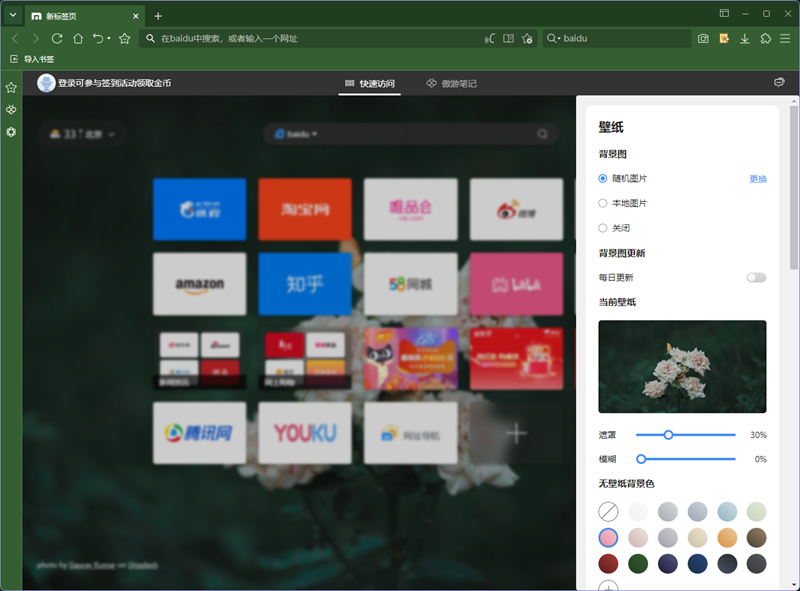Take a screenshot using the camera icon

701,38
